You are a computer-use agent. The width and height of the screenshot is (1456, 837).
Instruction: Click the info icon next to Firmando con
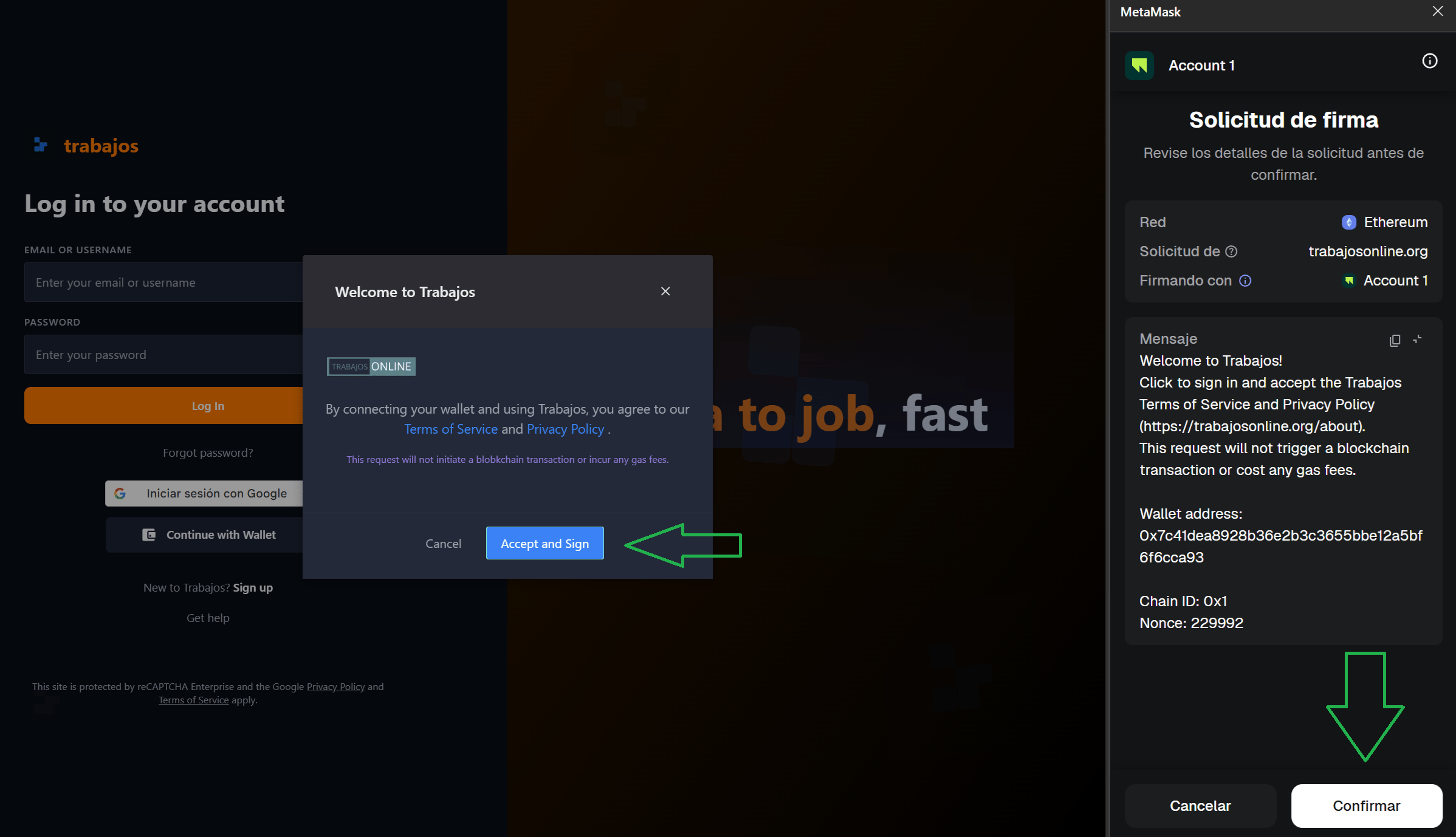1245,281
